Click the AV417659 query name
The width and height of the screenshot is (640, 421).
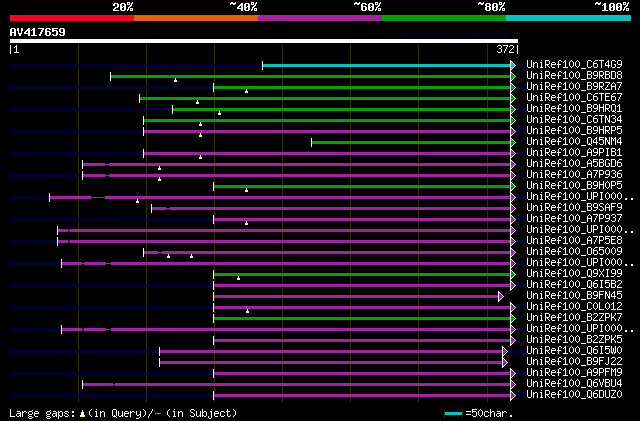(38, 32)
